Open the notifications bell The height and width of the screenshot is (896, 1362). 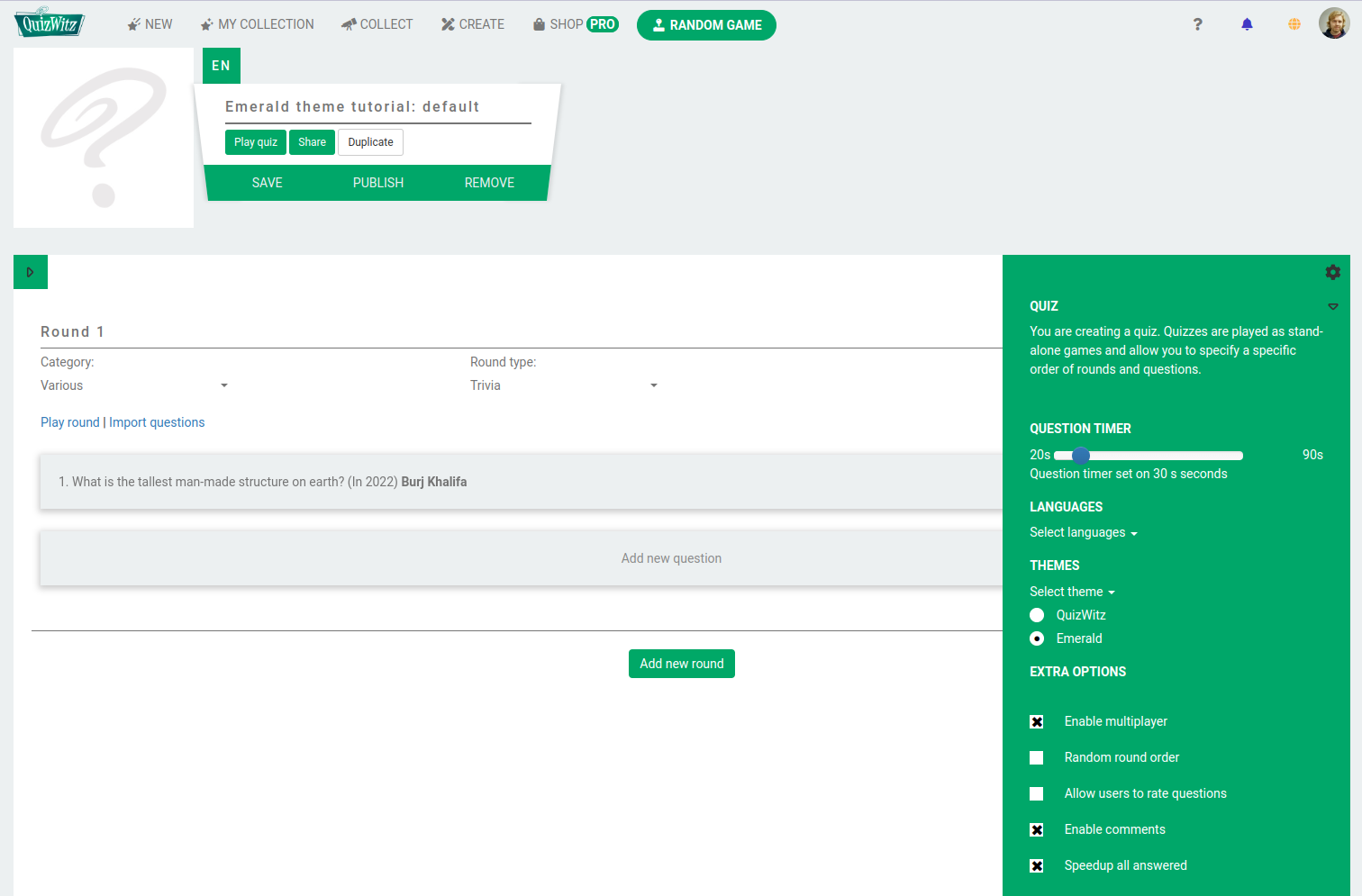(x=1247, y=24)
